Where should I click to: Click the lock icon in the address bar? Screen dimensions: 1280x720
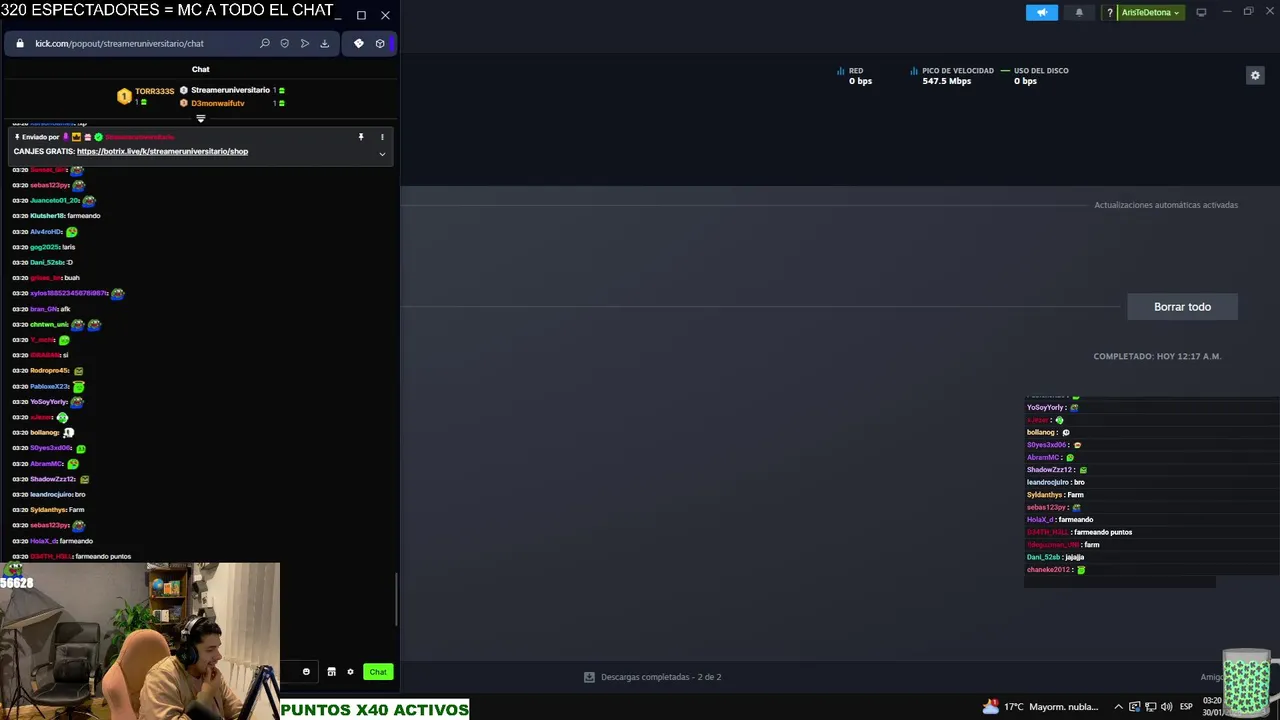pyautogui.click(x=20, y=43)
